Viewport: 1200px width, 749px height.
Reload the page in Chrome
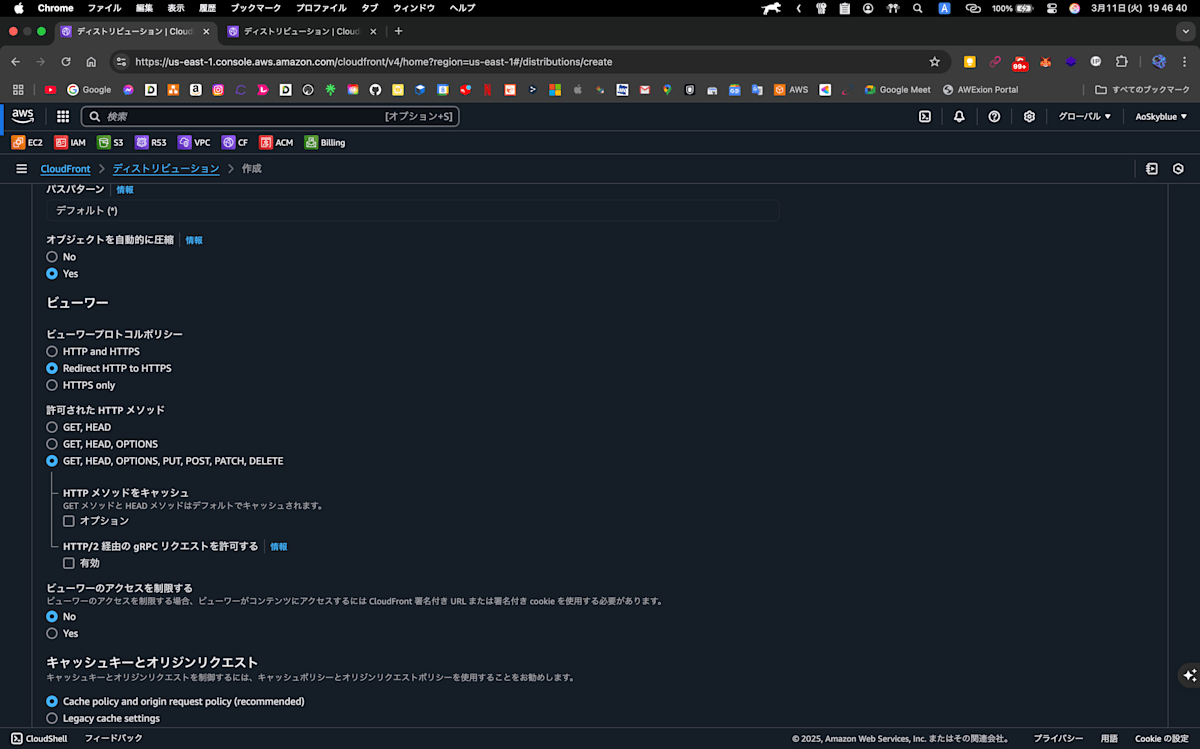tap(66, 61)
